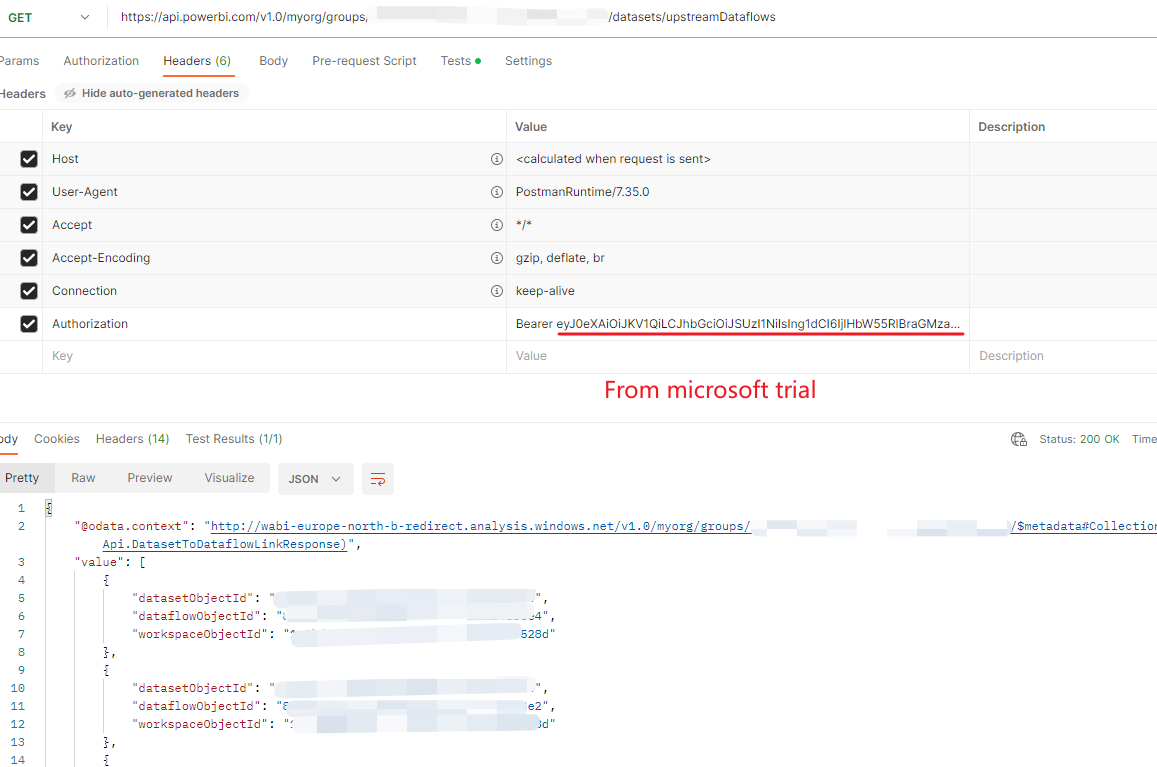Switch to the Tests tab
Screen dimensions: 1157x767
[x=460, y=61]
